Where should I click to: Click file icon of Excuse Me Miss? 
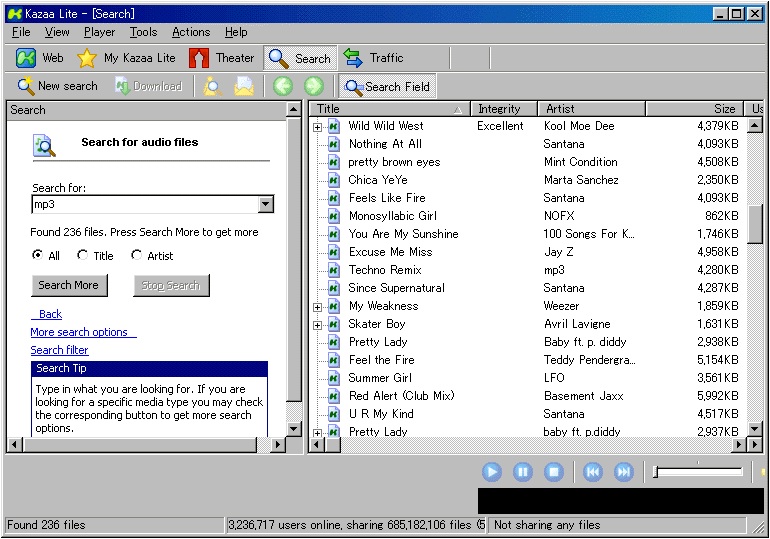pyautogui.click(x=334, y=252)
